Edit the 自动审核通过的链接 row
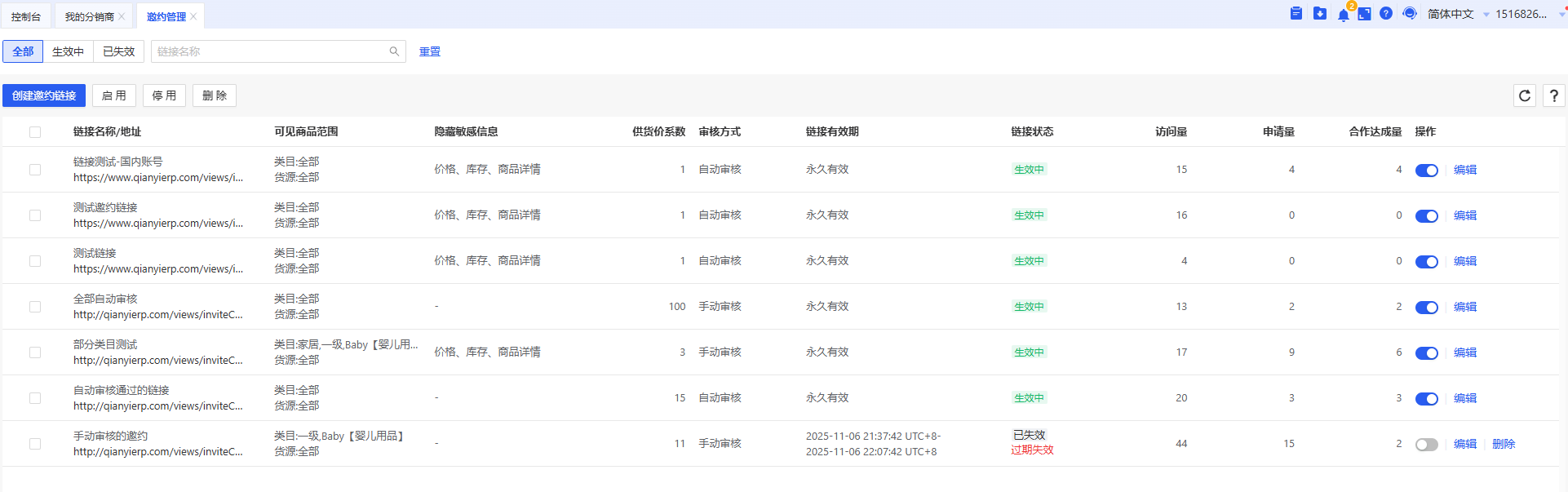 click(1465, 398)
